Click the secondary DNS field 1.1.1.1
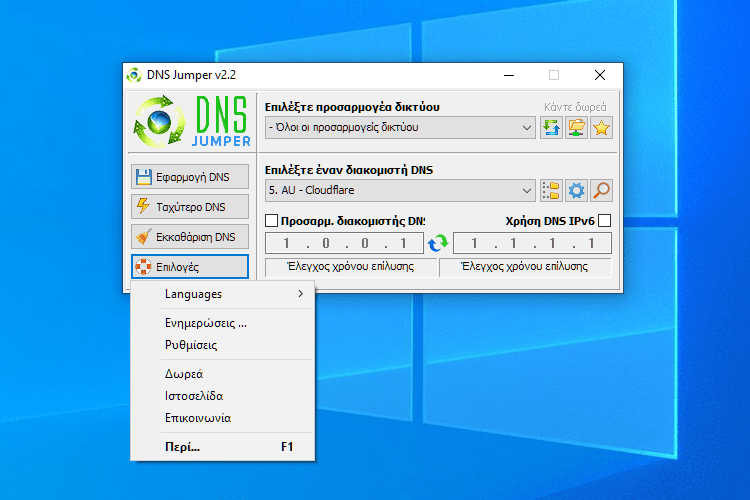The height and width of the screenshot is (500, 750). pyautogui.click(x=532, y=243)
